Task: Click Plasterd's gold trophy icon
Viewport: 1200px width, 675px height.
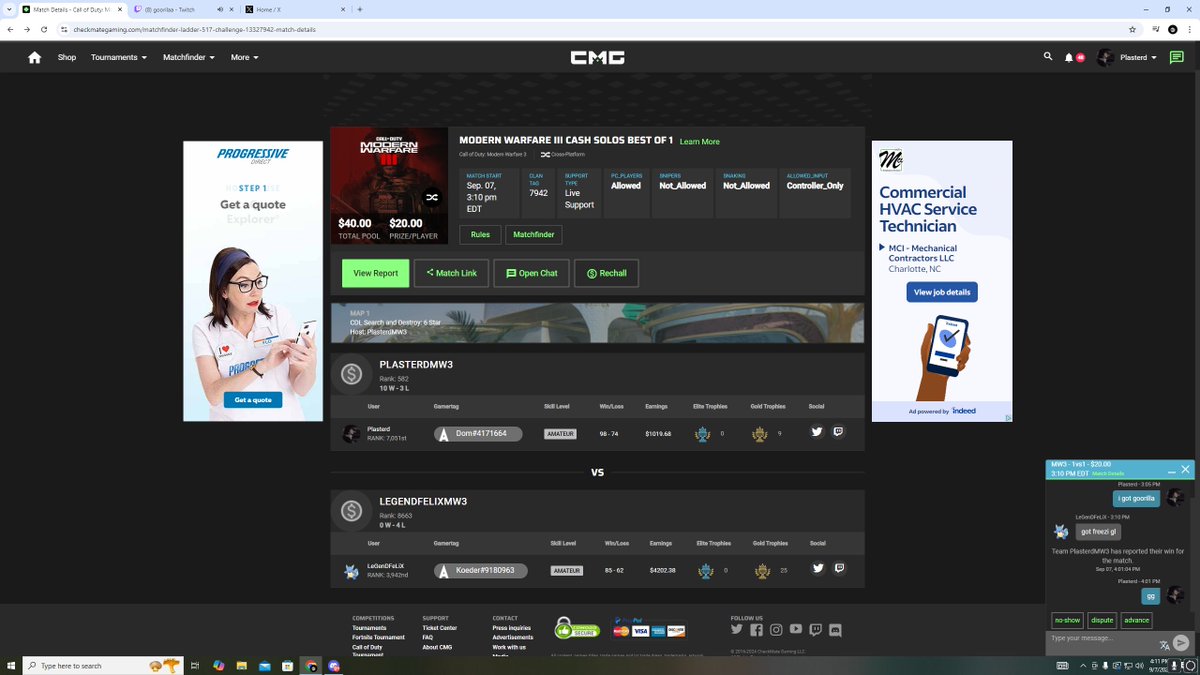Action: pos(760,434)
